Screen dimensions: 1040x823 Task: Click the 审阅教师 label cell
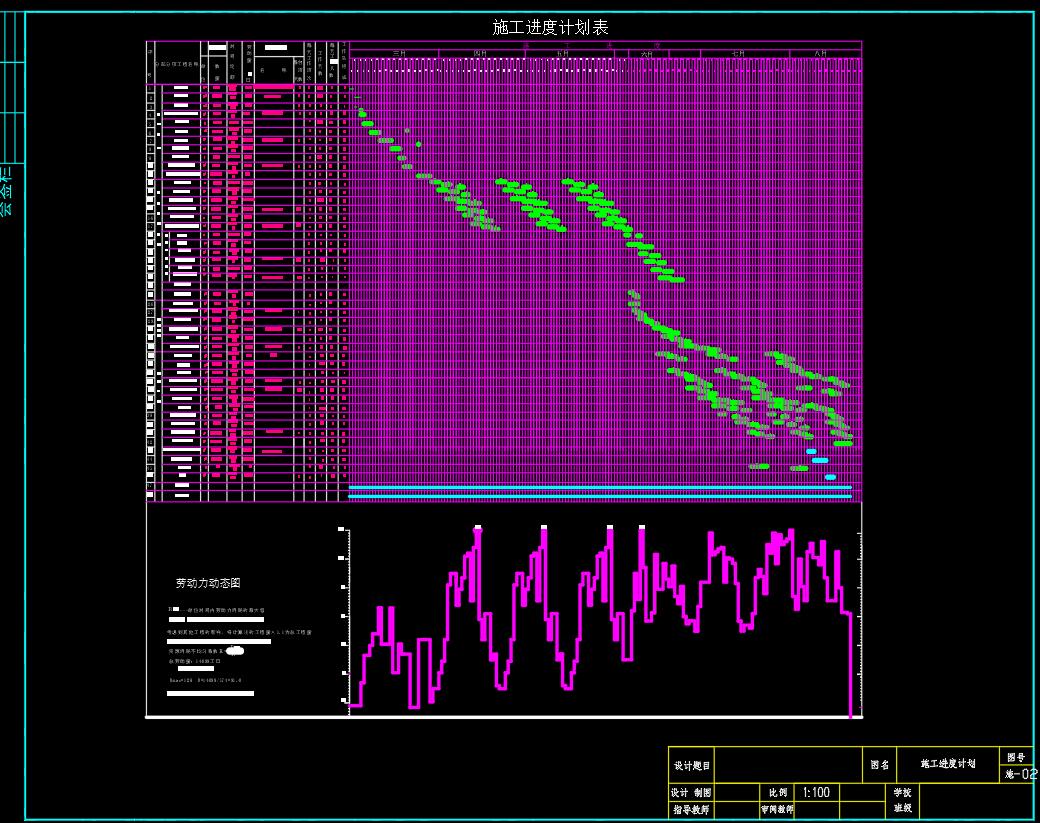coord(777,809)
